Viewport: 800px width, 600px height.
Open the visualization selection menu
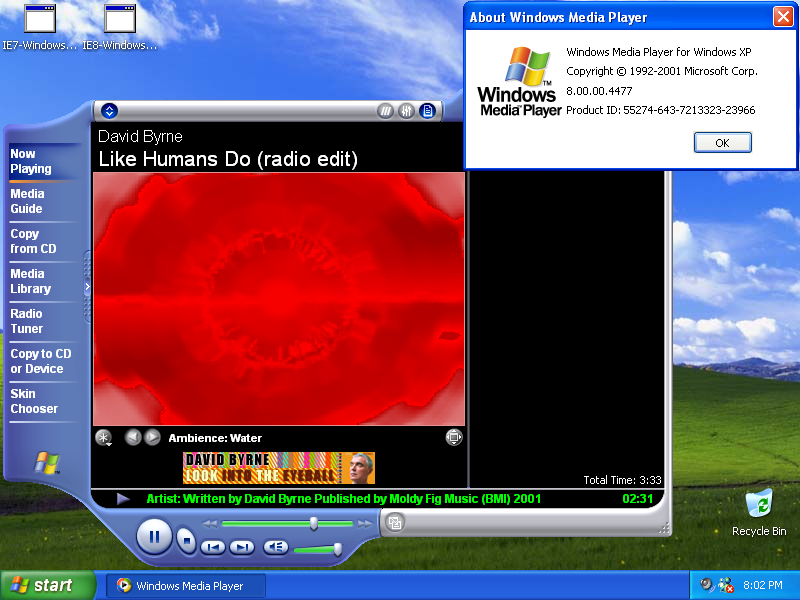[104, 438]
